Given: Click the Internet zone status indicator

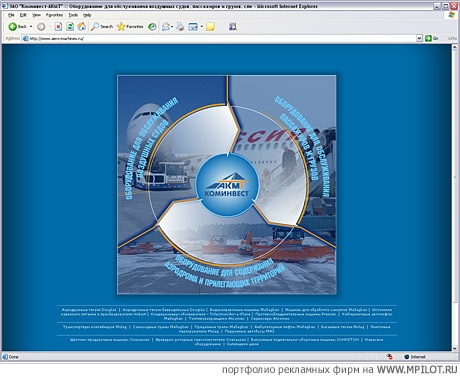Looking at the screenshot, I should 415,357.
